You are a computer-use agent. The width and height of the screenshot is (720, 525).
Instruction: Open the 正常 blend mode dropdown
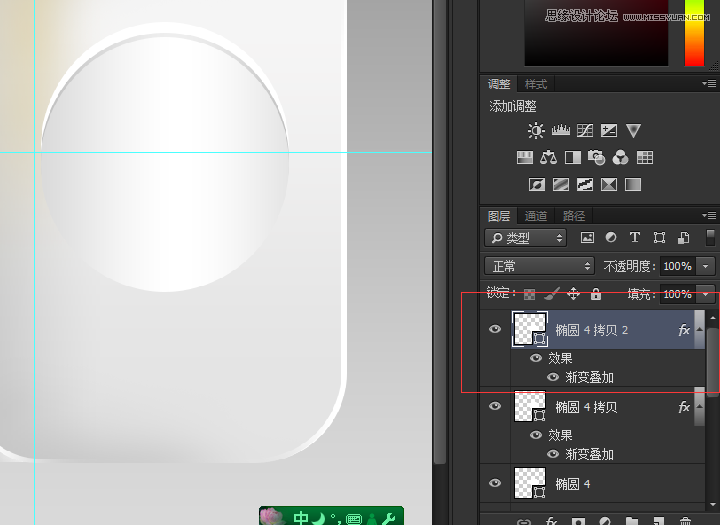[x=540, y=266]
